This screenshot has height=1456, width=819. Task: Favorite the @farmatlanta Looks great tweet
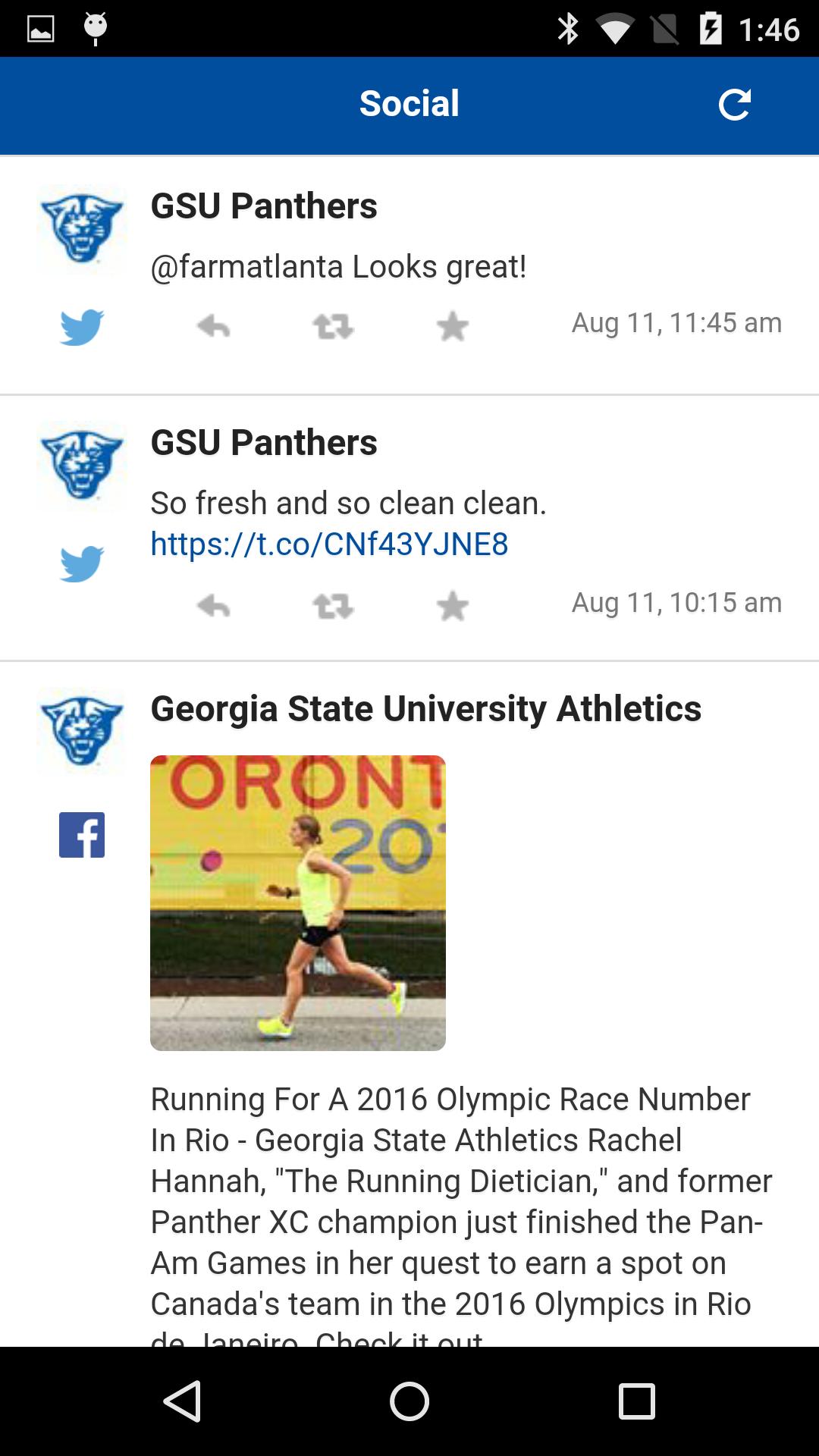pos(453,327)
